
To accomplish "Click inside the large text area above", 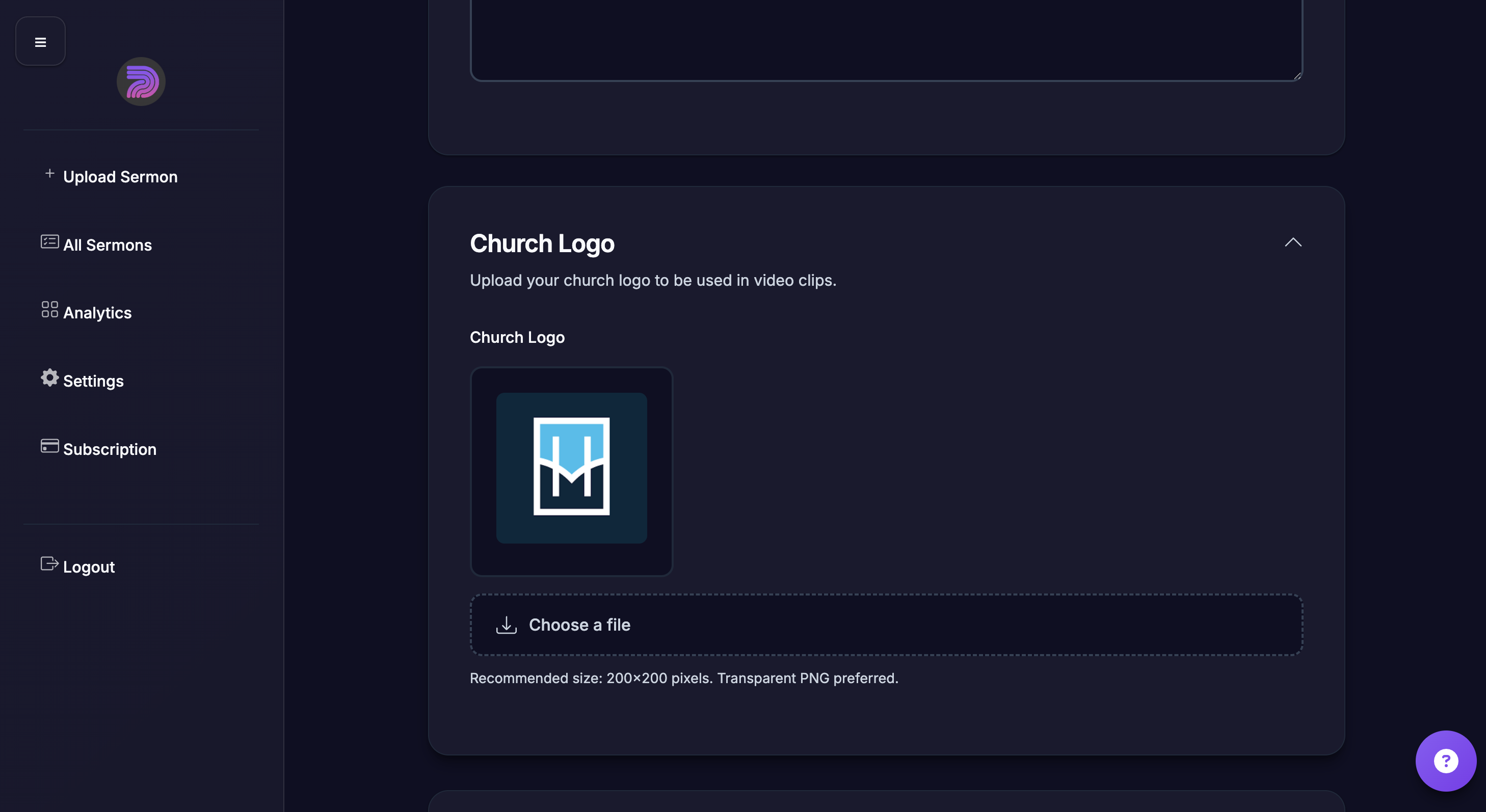I will click(886, 39).
